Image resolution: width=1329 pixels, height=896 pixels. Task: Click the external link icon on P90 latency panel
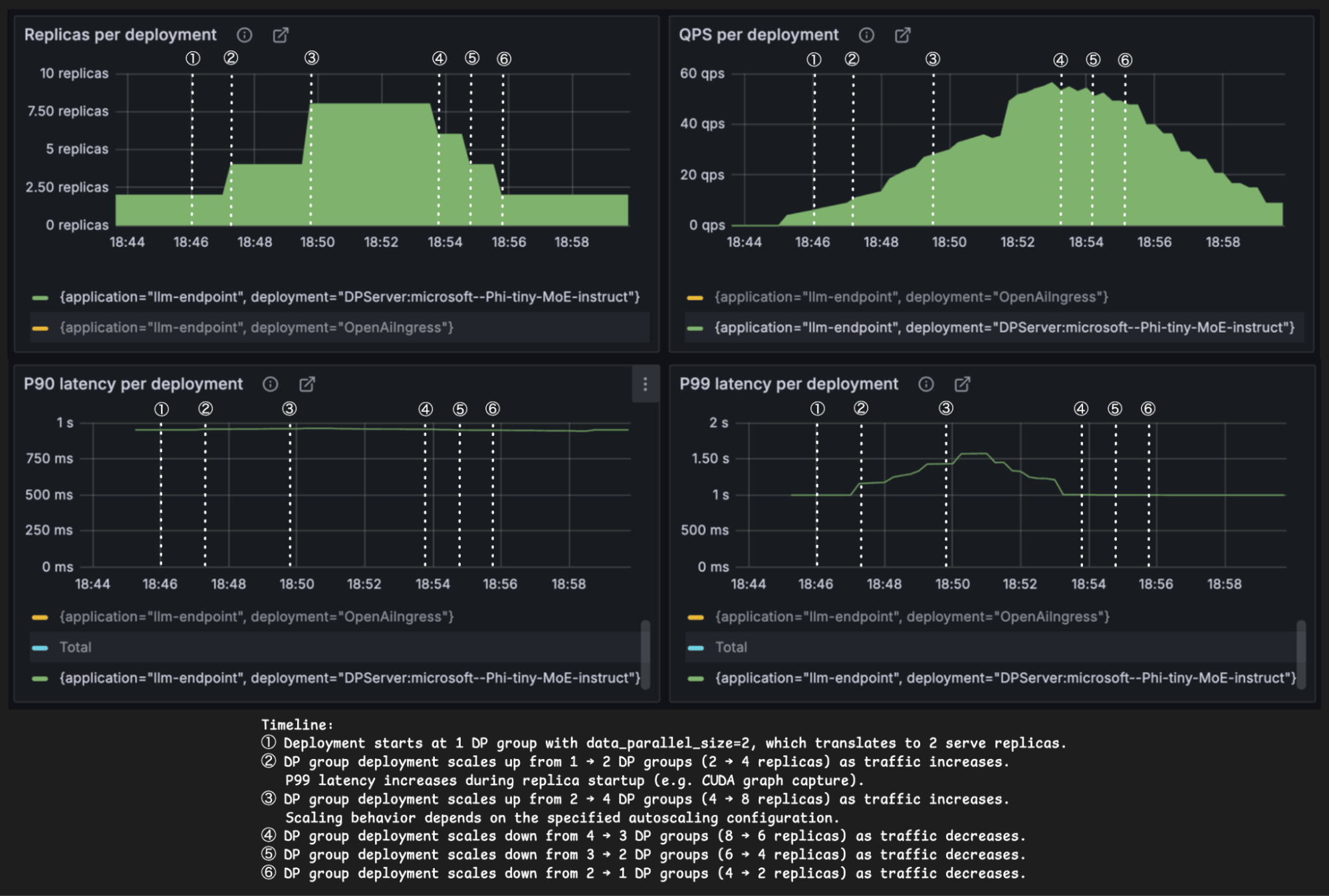tap(305, 384)
